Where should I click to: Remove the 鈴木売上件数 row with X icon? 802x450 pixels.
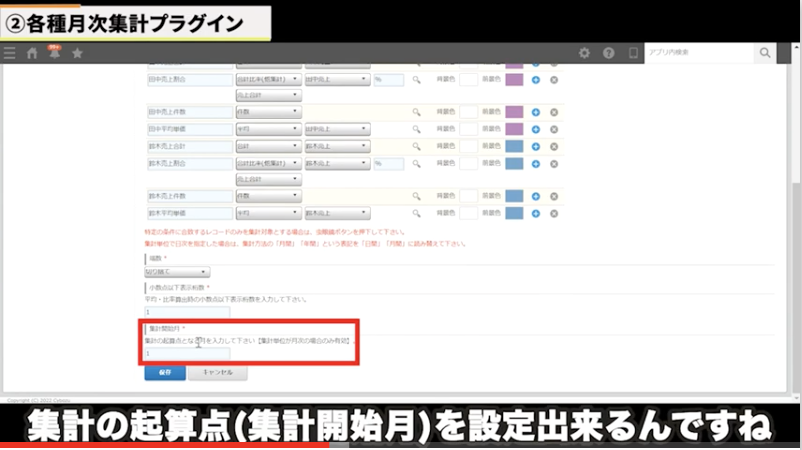tap(554, 196)
